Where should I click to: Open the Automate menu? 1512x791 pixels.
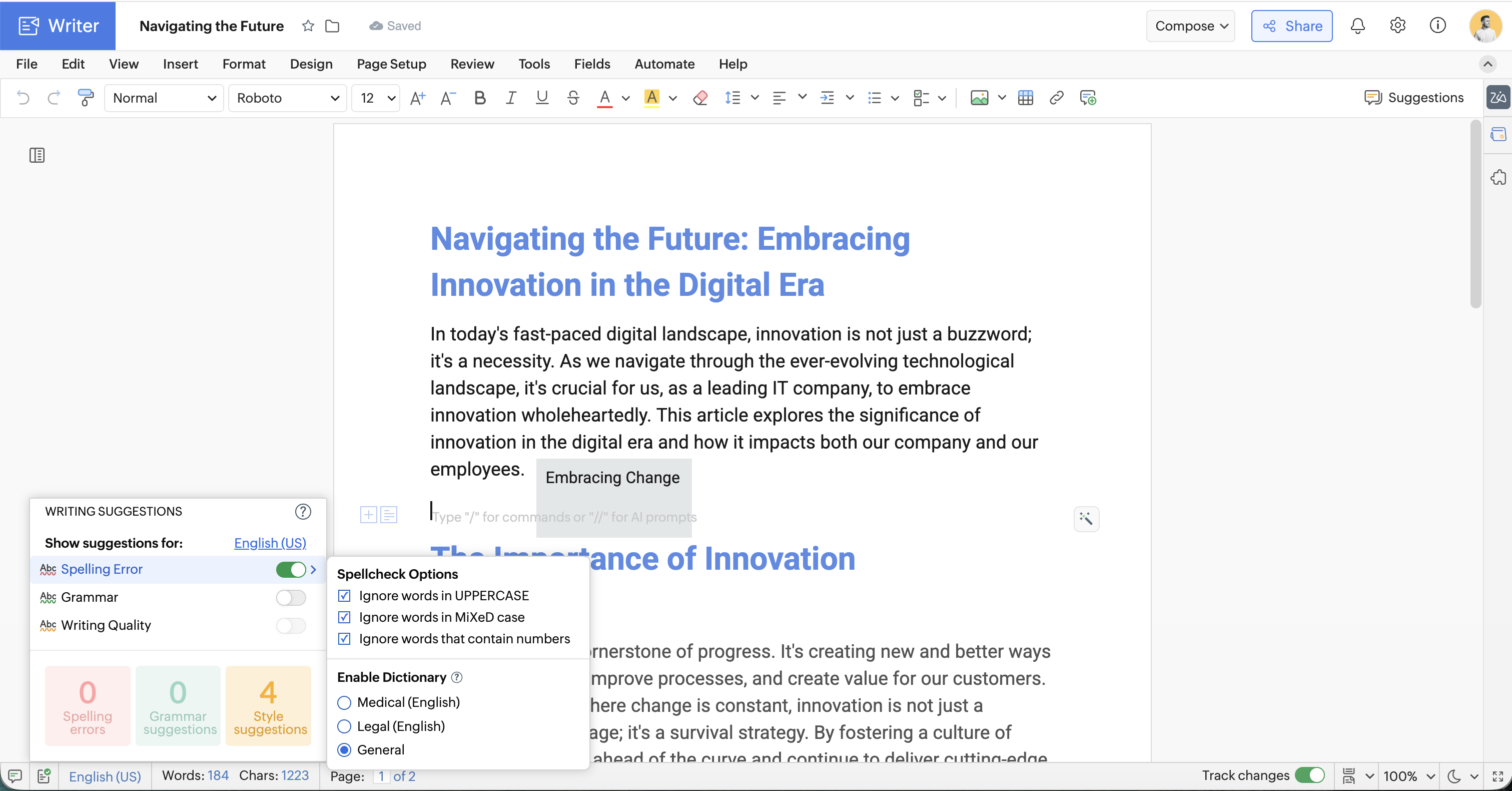pos(664,64)
